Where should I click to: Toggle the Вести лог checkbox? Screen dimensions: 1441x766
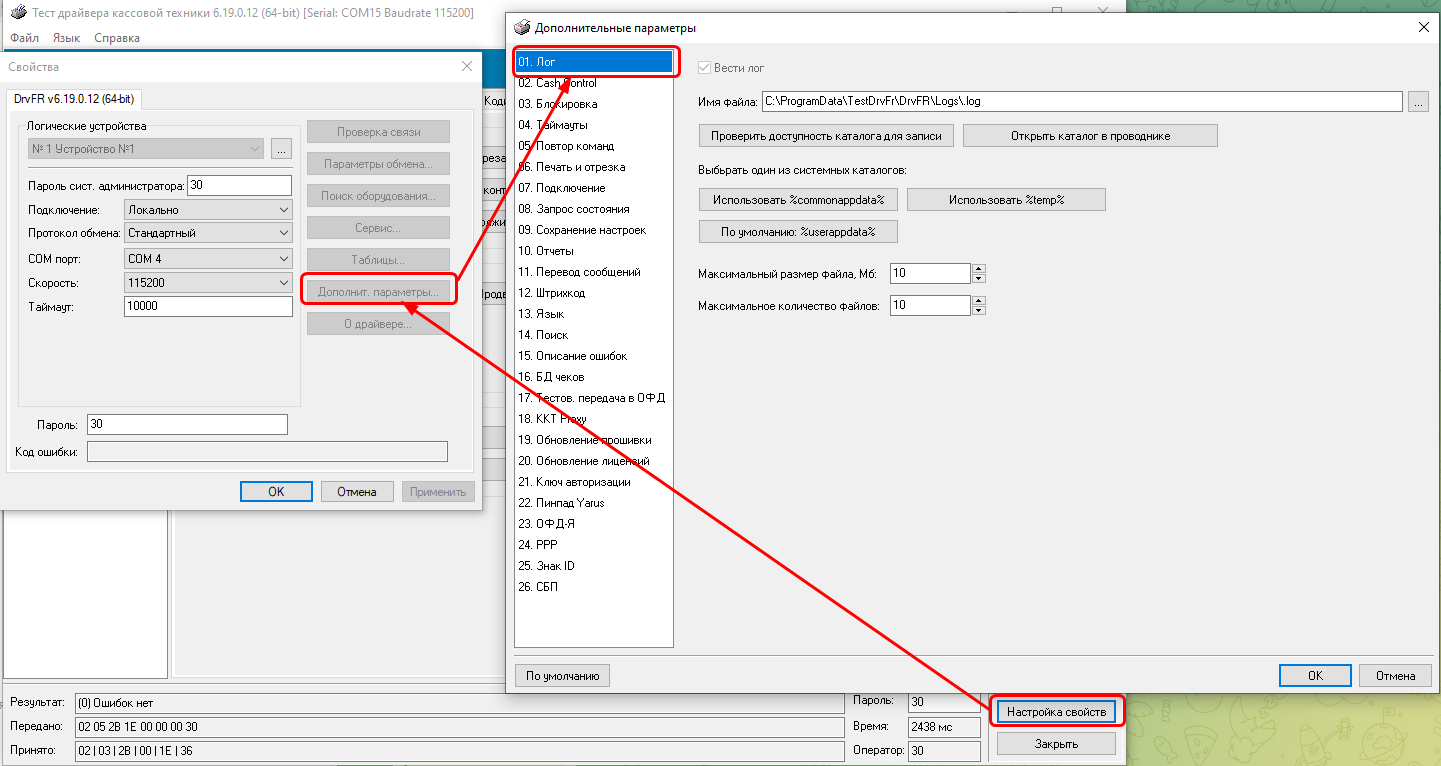(x=704, y=68)
